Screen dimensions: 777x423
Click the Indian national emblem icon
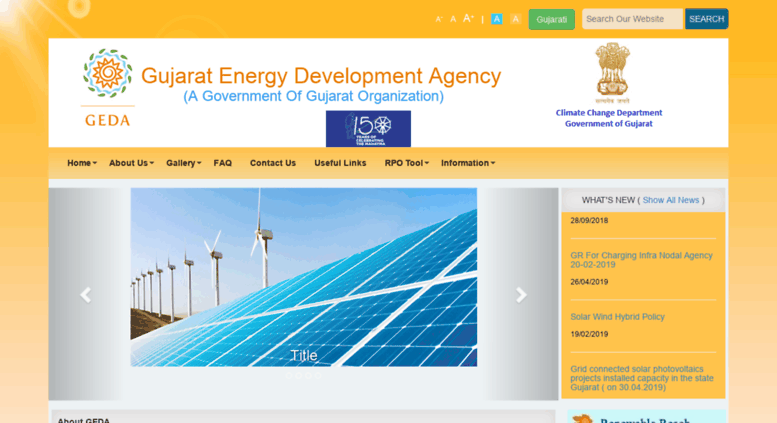pyautogui.click(x=612, y=73)
